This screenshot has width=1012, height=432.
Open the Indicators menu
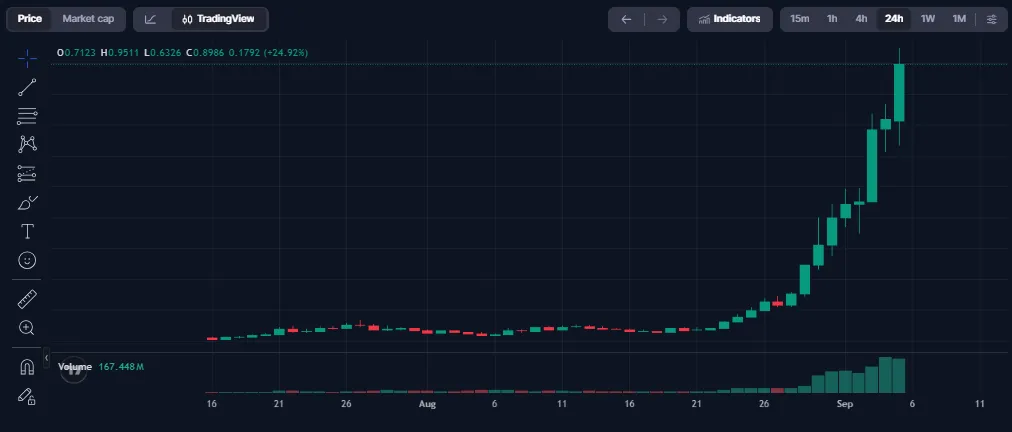(x=729, y=19)
